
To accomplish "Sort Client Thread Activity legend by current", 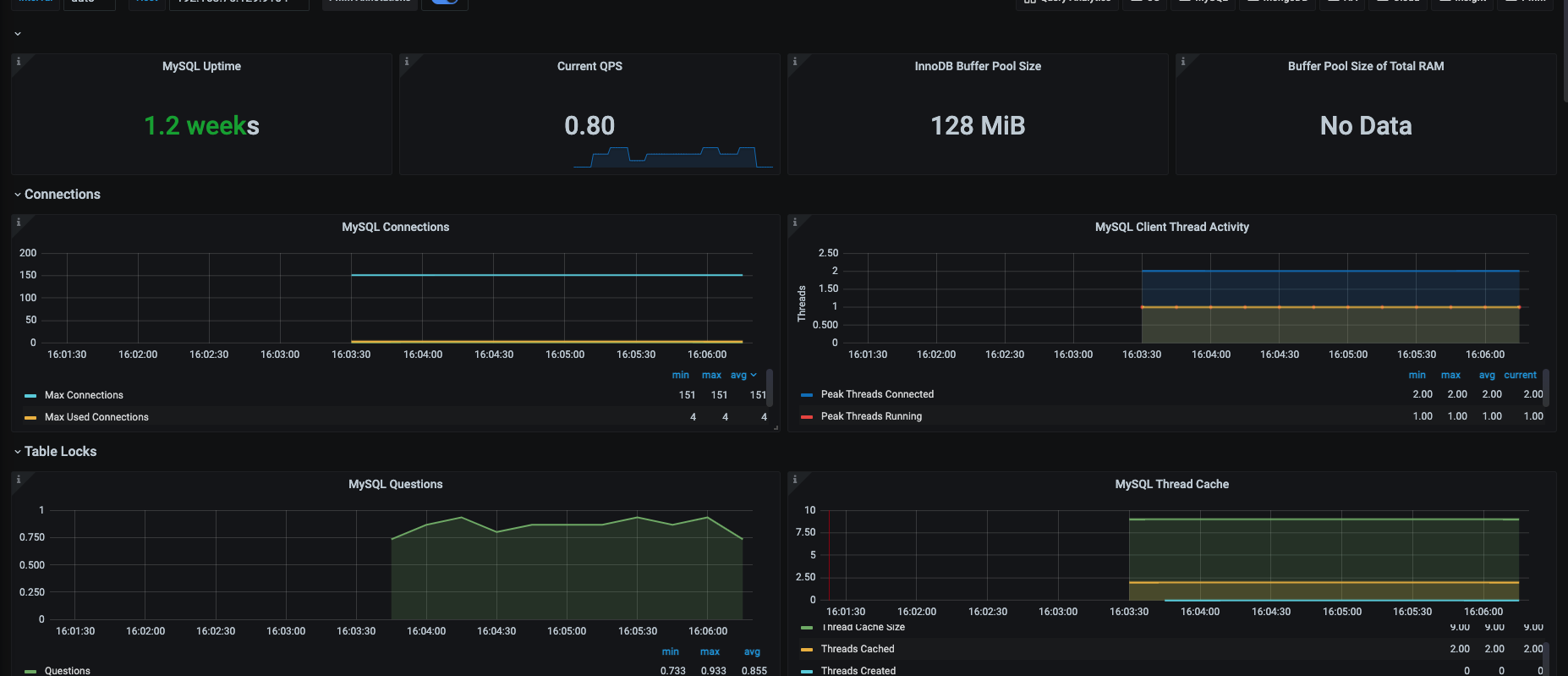I will click(1521, 375).
